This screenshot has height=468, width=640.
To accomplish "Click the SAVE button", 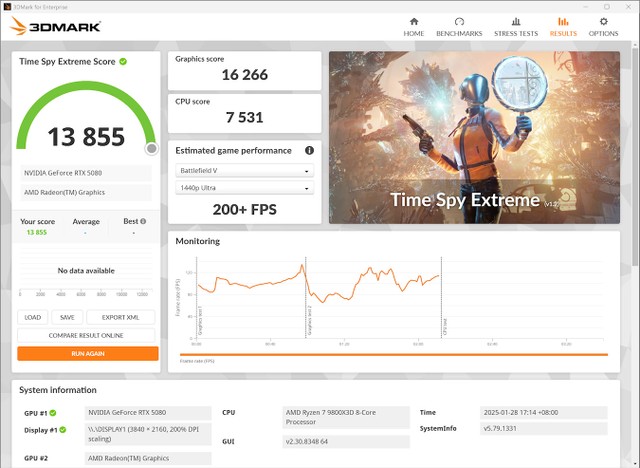I will click(x=67, y=317).
